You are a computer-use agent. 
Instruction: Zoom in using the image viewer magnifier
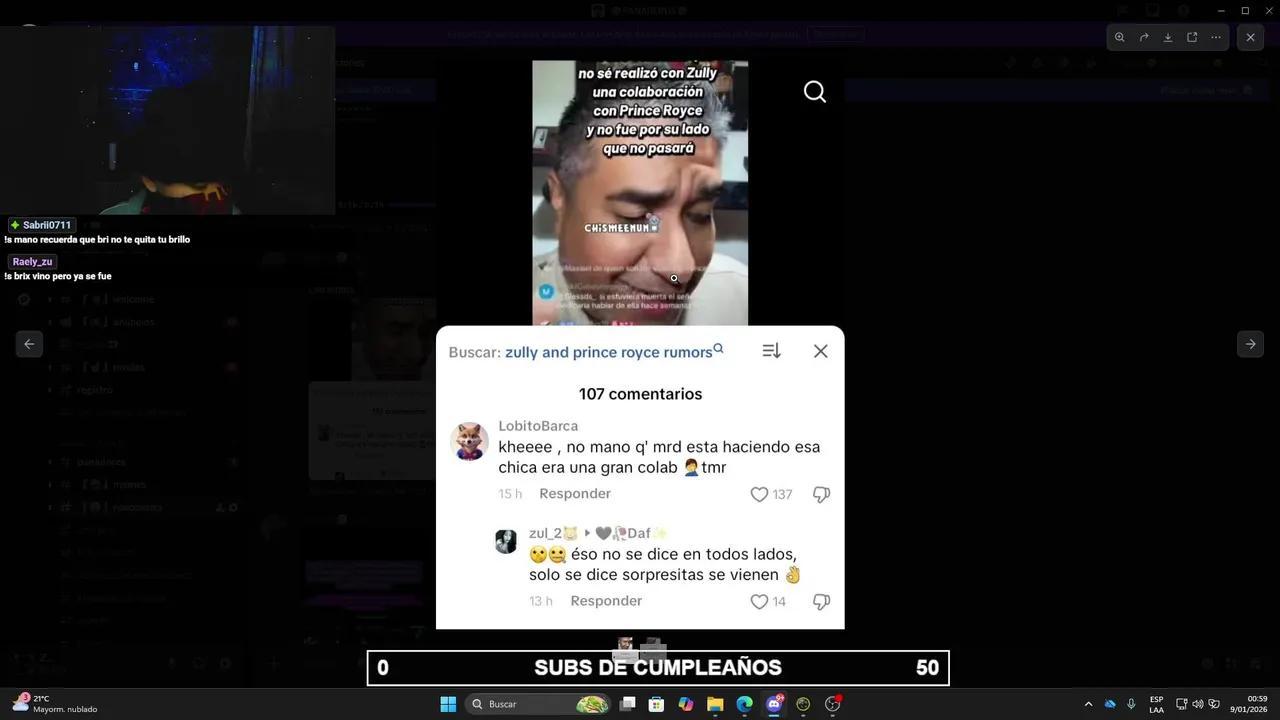click(x=1119, y=37)
